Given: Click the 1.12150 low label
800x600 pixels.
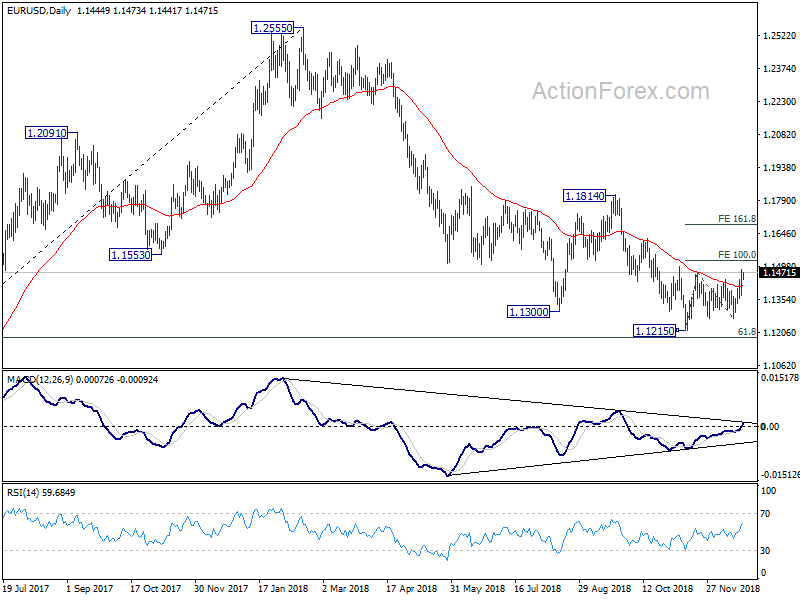Looking at the screenshot, I should [x=655, y=331].
